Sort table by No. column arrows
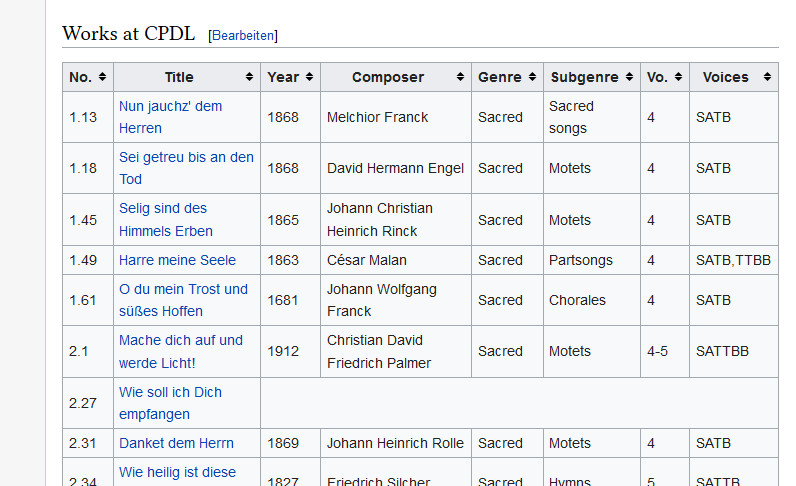The height and width of the screenshot is (486, 796). [103, 77]
